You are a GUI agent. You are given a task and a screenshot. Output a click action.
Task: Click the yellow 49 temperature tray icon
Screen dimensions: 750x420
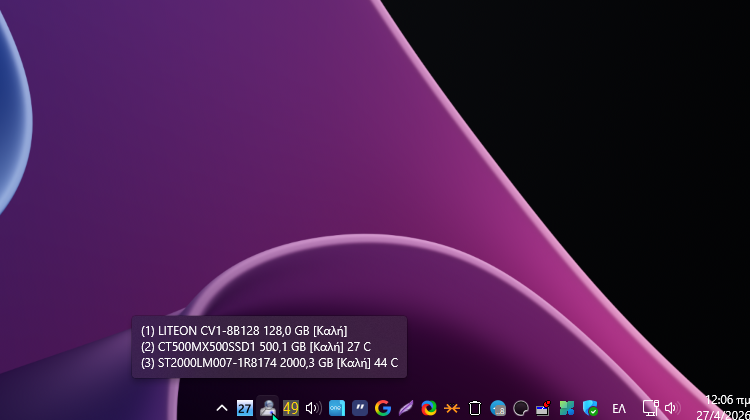(x=291, y=408)
